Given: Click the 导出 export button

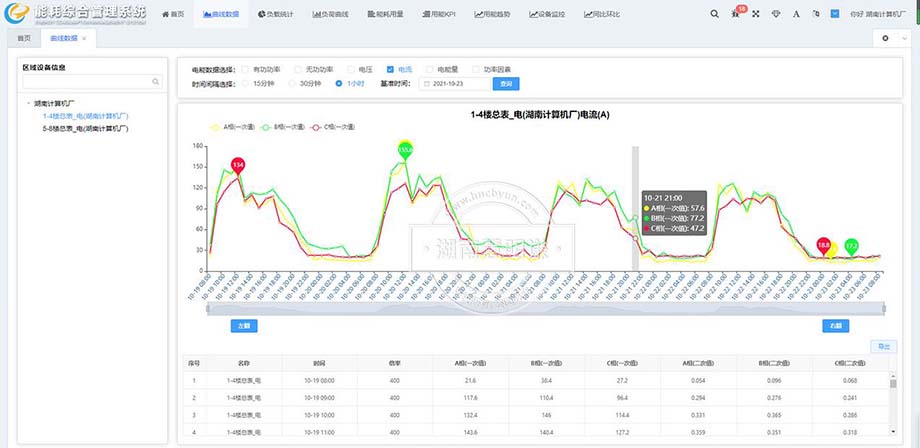Looking at the screenshot, I should [882, 346].
